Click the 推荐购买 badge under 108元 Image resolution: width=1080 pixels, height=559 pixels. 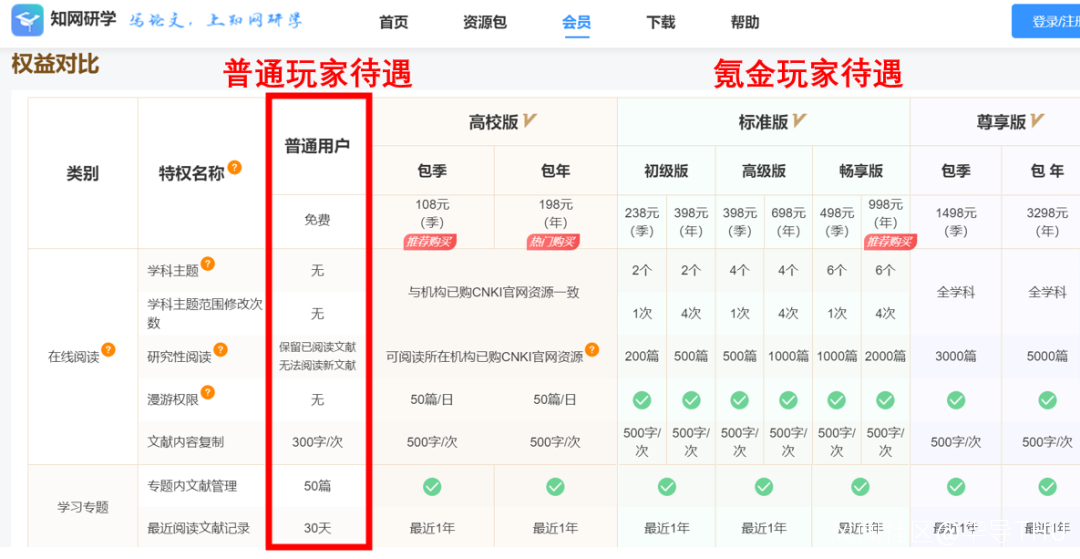point(431,242)
